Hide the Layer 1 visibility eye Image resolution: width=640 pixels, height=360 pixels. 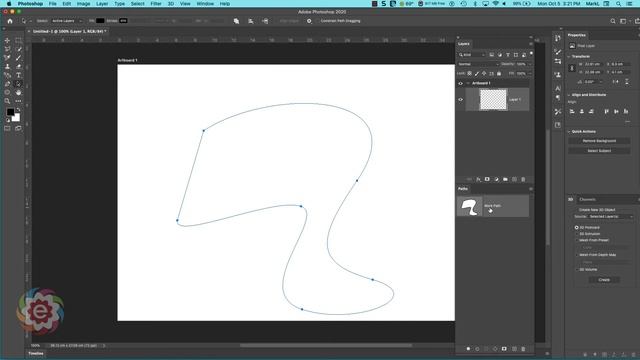pyautogui.click(x=460, y=99)
